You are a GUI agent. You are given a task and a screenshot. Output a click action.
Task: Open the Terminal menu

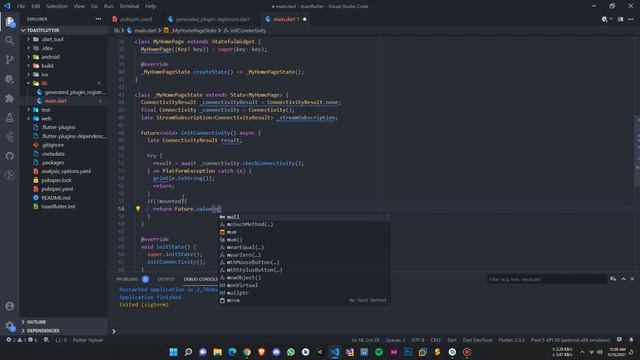[x=129, y=6]
